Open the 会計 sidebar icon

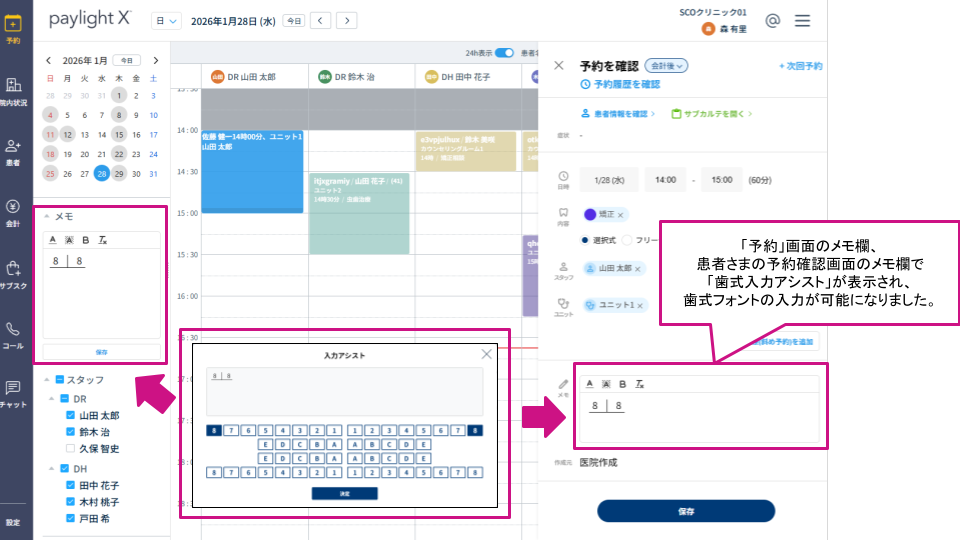pyautogui.click(x=13, y=213)
